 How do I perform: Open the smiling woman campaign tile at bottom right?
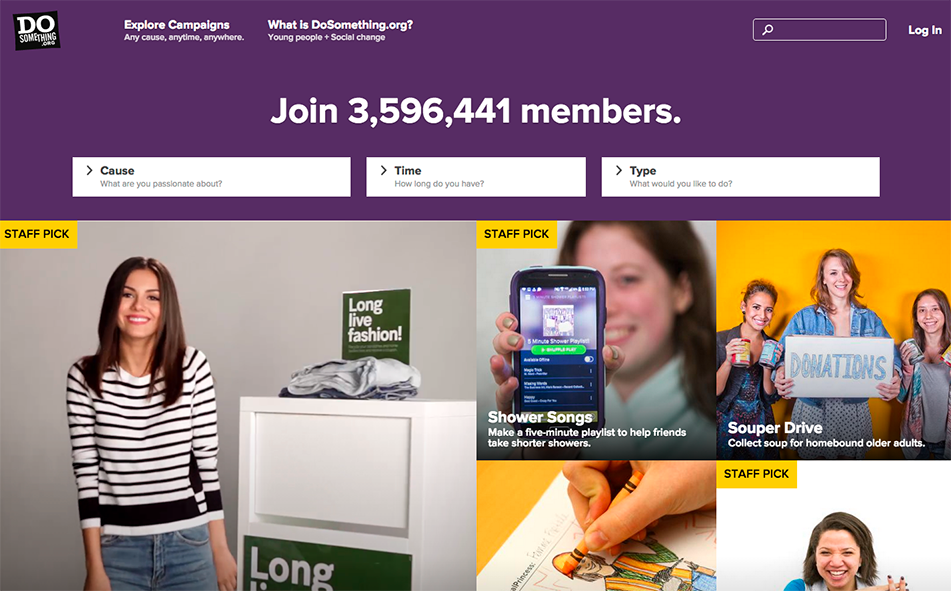pyautogui.click(x=834, y=525)
